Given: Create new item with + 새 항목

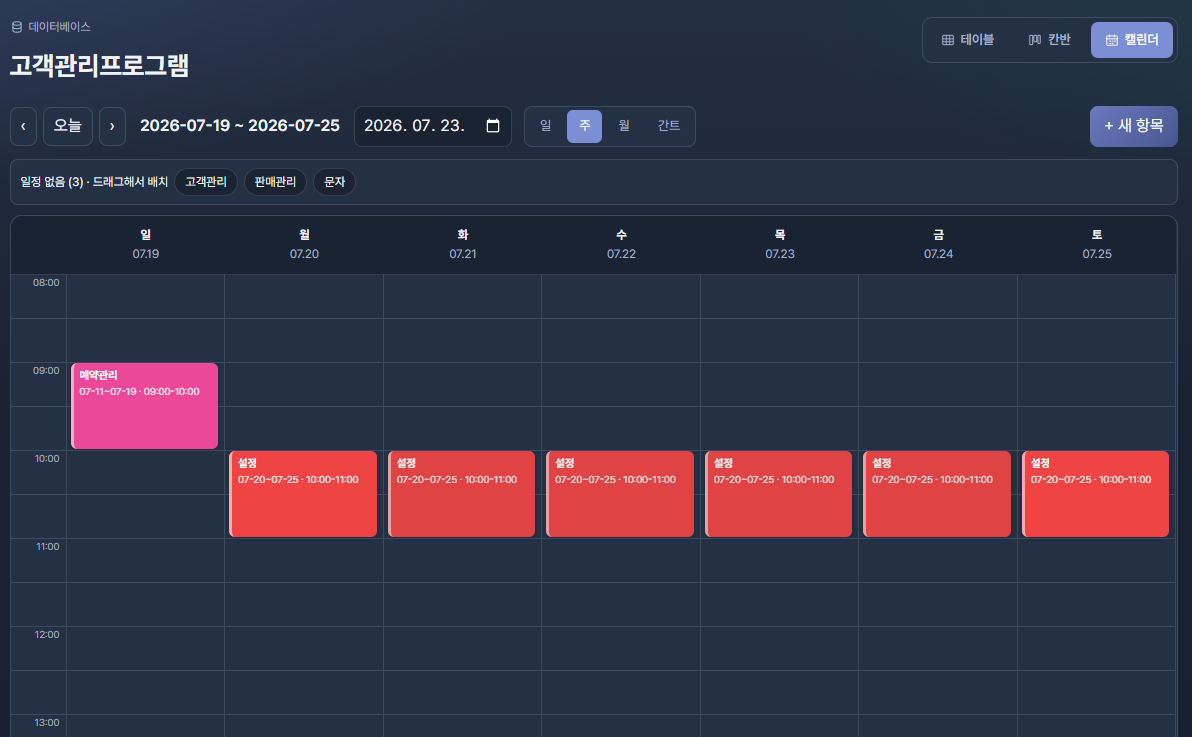Looking at the screenshot, I should click(x=1133, y=126).
